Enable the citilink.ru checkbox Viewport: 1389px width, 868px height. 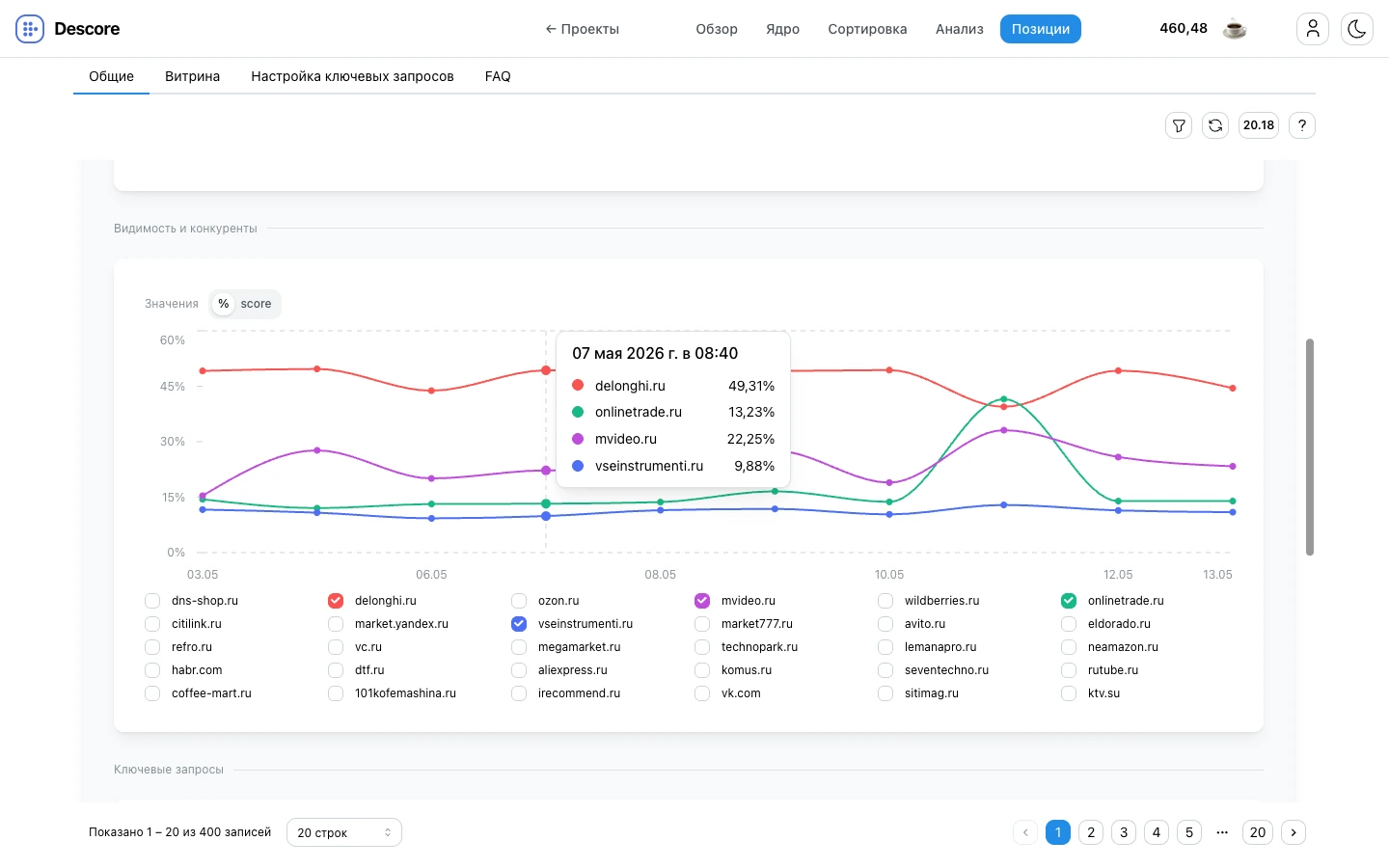click(x=152, y=624)
